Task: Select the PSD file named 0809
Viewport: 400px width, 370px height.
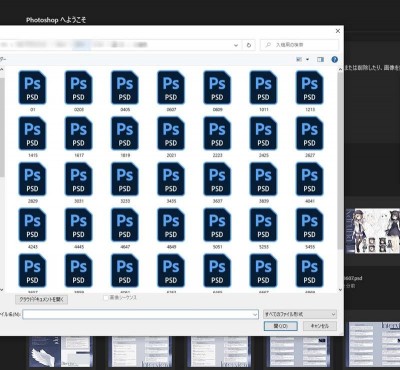Action: [217, 91]
